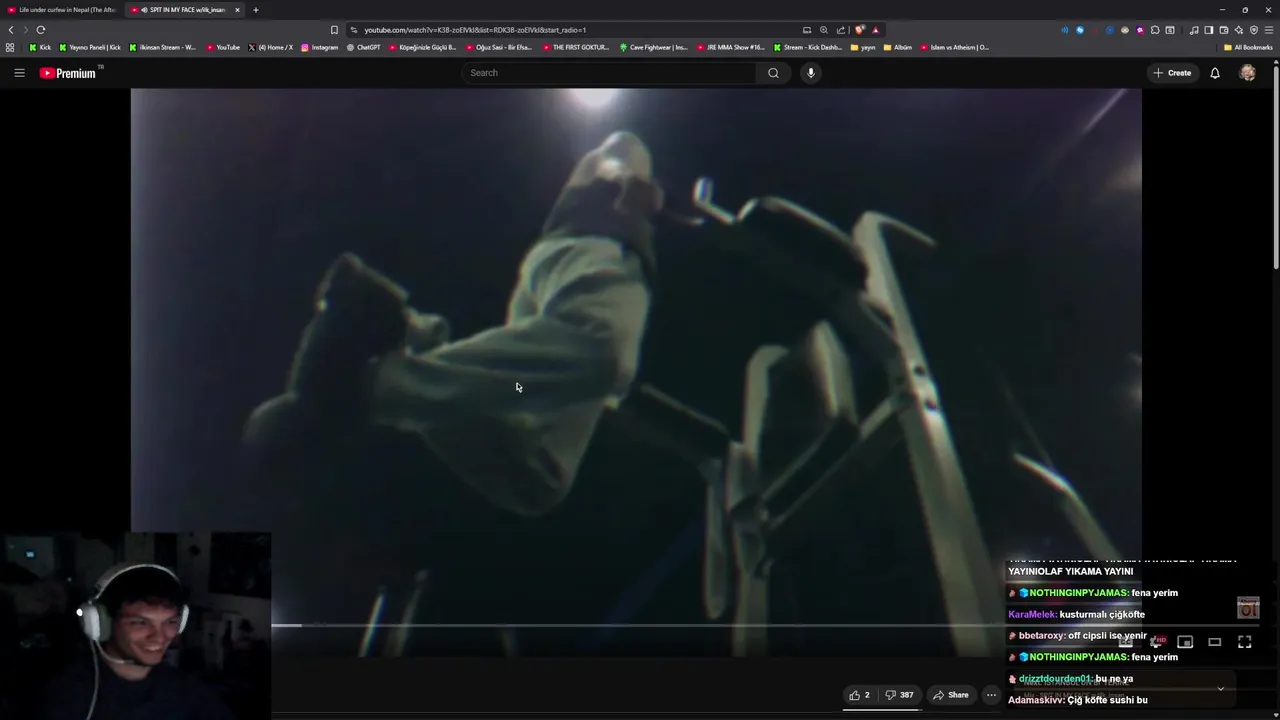
Task: Open YouTube notifications bell
Action: point(1215,72)
